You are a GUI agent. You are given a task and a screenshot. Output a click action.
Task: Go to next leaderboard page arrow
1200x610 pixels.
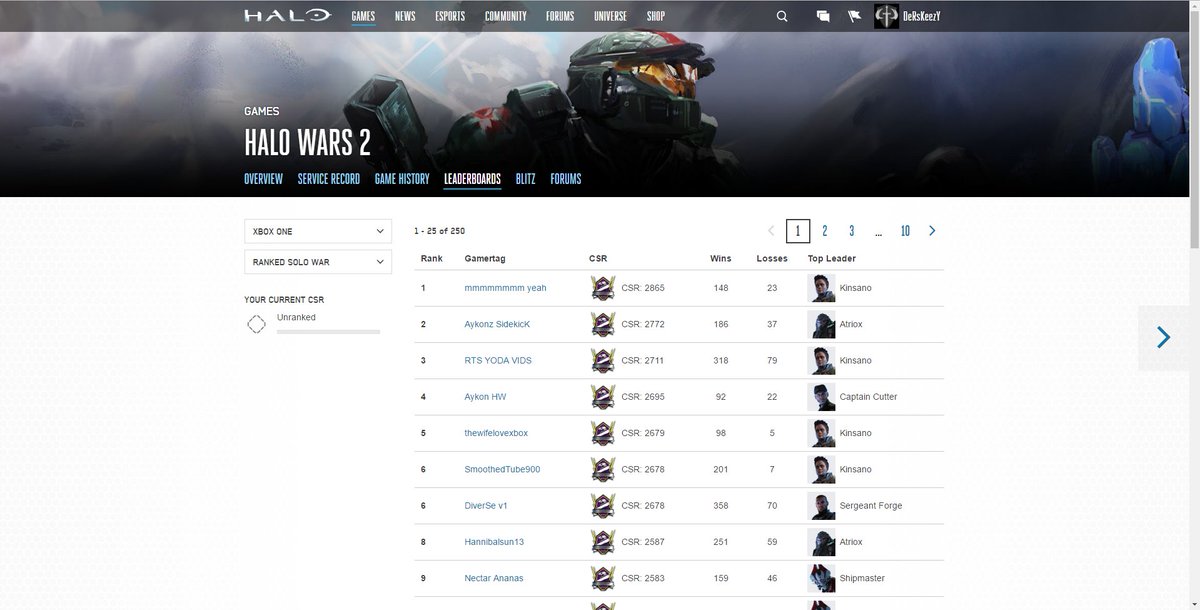pos(932,231)
